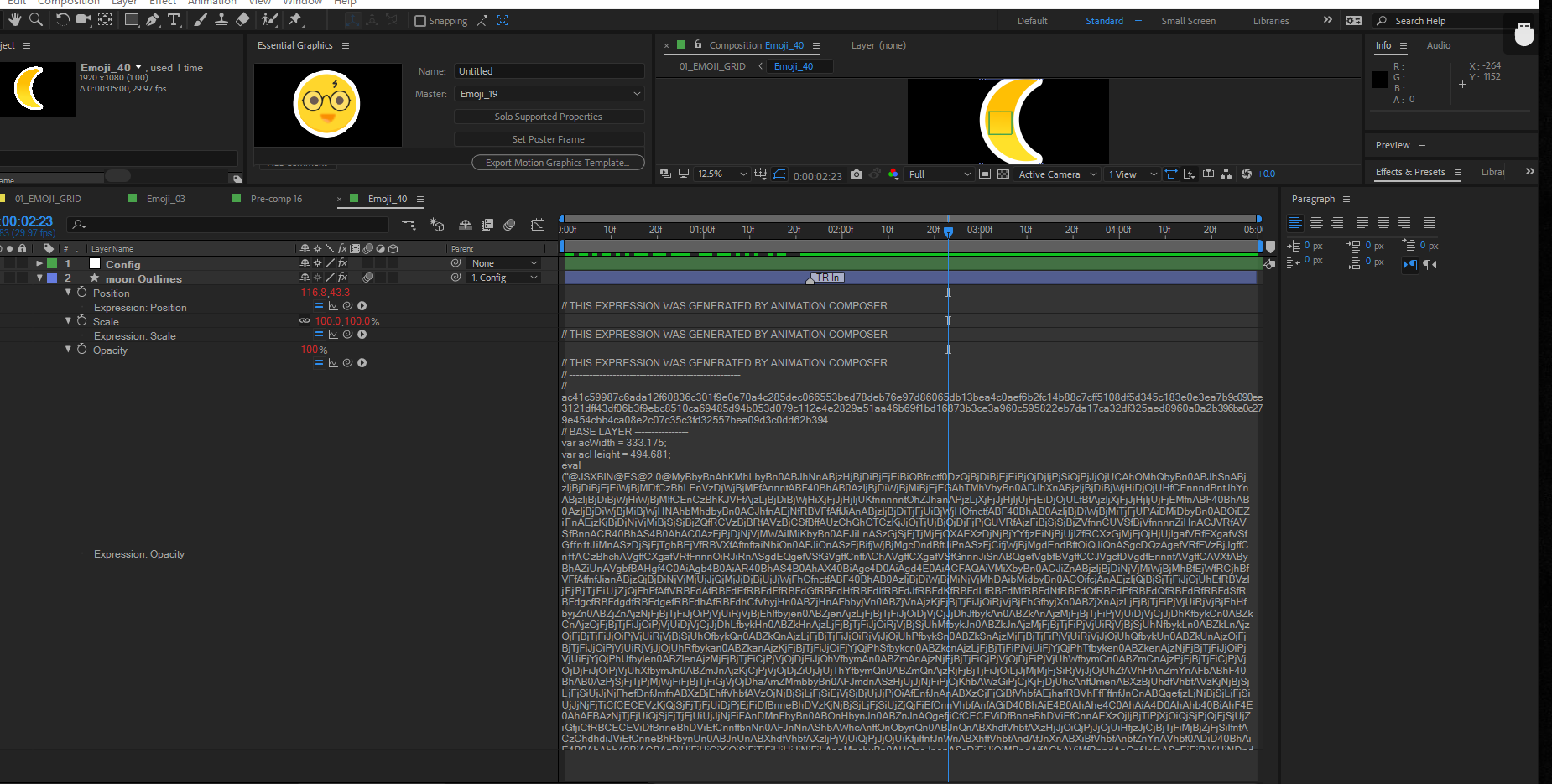Select the Puppet Pin tool
1552x784 pixels.
coord(295,19)
